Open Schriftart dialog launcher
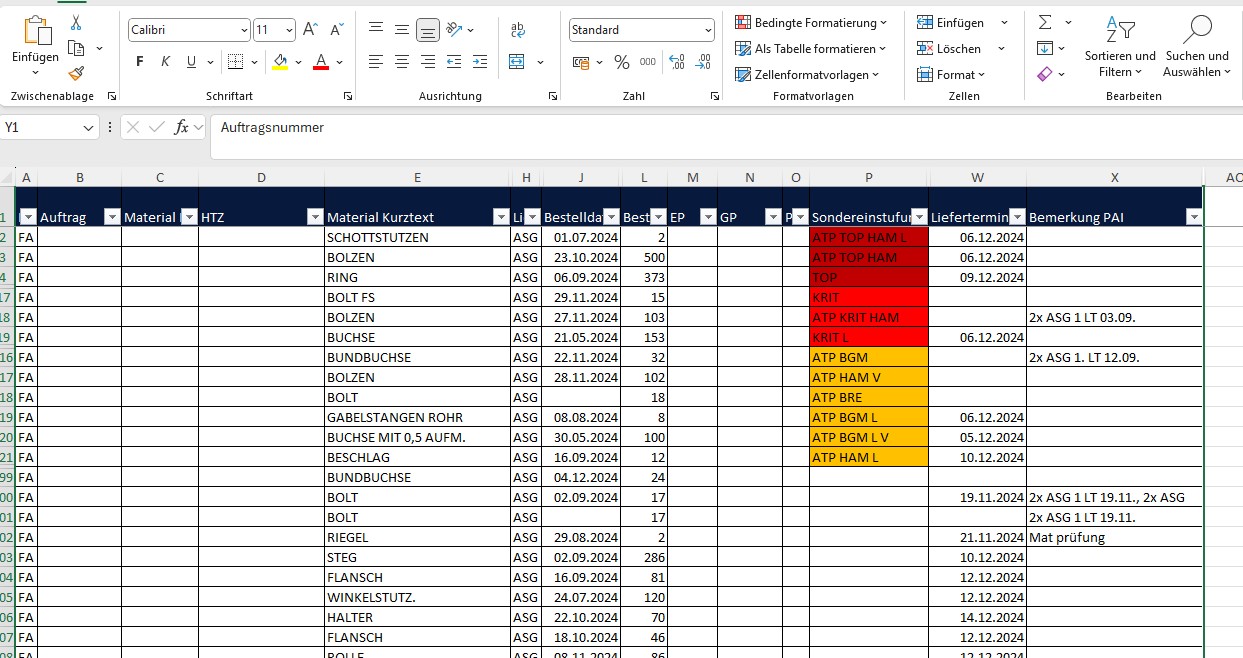The image size is (1243, 658). pyautogui.click(x=348, y=96)
